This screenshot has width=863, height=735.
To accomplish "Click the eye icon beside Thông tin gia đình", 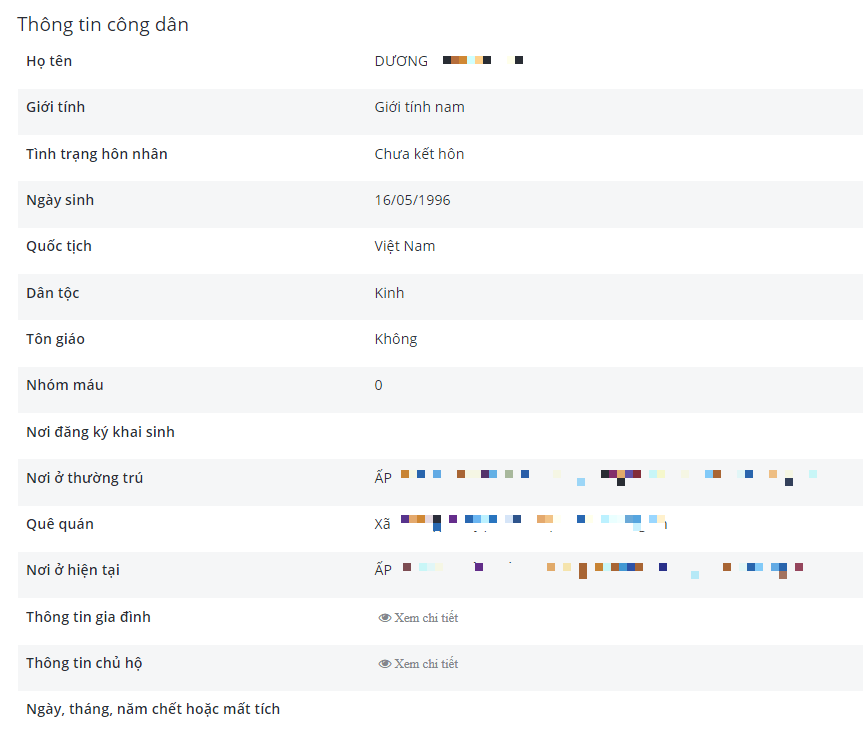I will (x=384, y=618).
